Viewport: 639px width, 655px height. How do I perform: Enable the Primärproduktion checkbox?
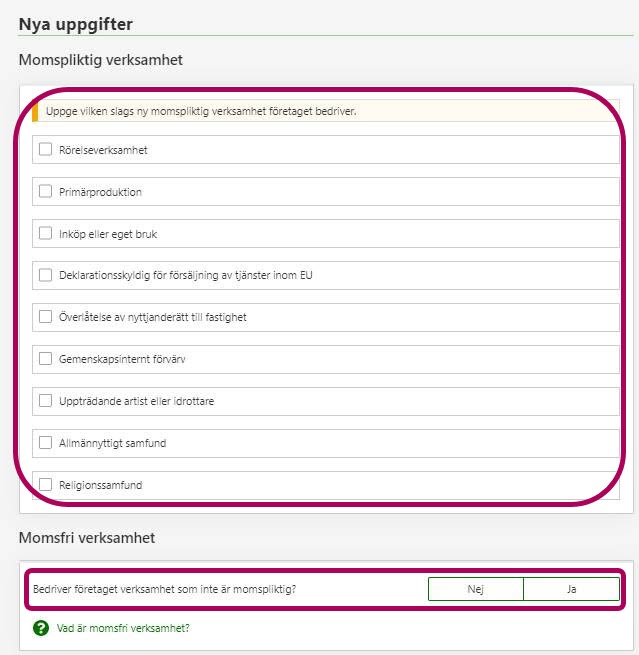46,191
